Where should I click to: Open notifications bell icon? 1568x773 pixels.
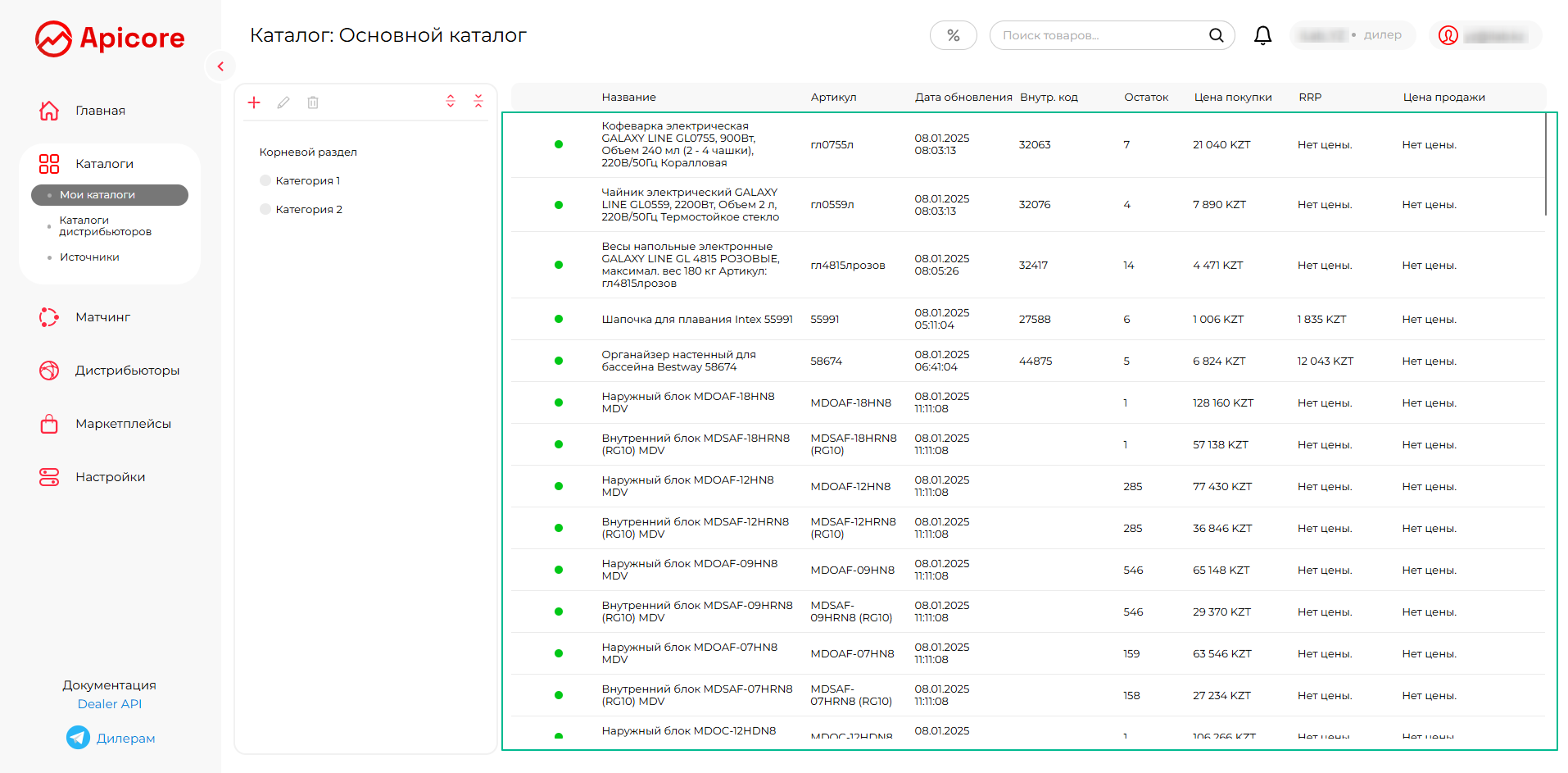click(x=1263, y=35)
